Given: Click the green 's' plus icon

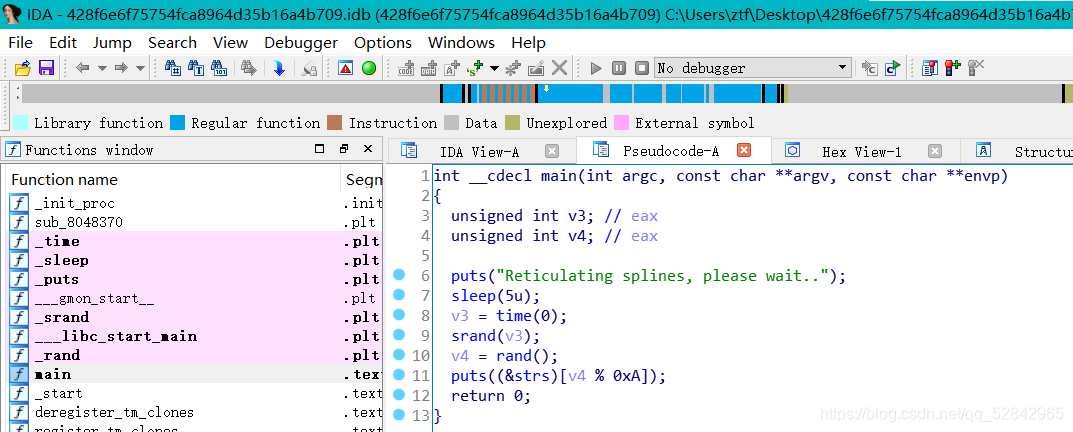Looking at the screenshot, I should click(x=474, y=68).
